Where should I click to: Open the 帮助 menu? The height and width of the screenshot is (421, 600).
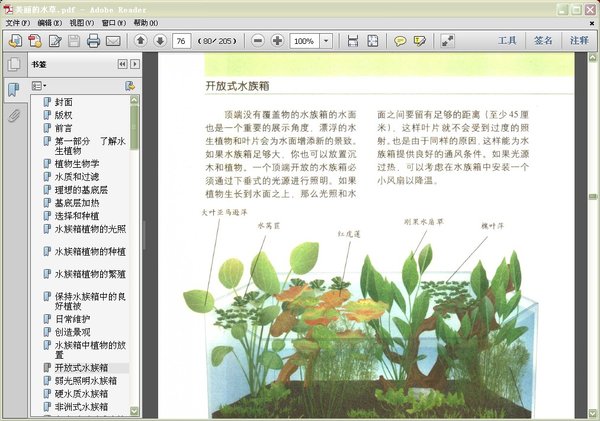[145, 23]
